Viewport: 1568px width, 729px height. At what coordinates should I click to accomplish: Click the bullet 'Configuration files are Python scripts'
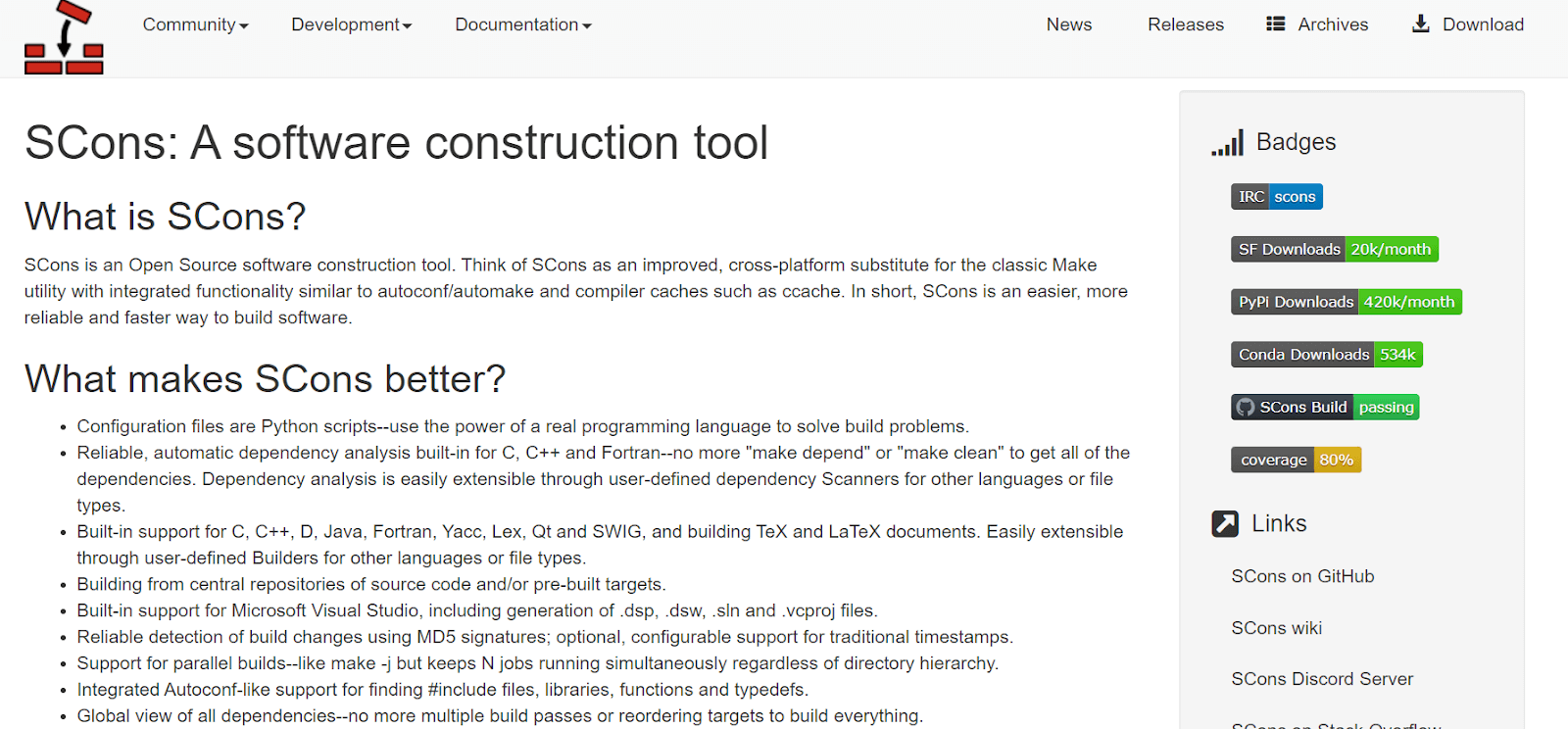tap(522, 426)
